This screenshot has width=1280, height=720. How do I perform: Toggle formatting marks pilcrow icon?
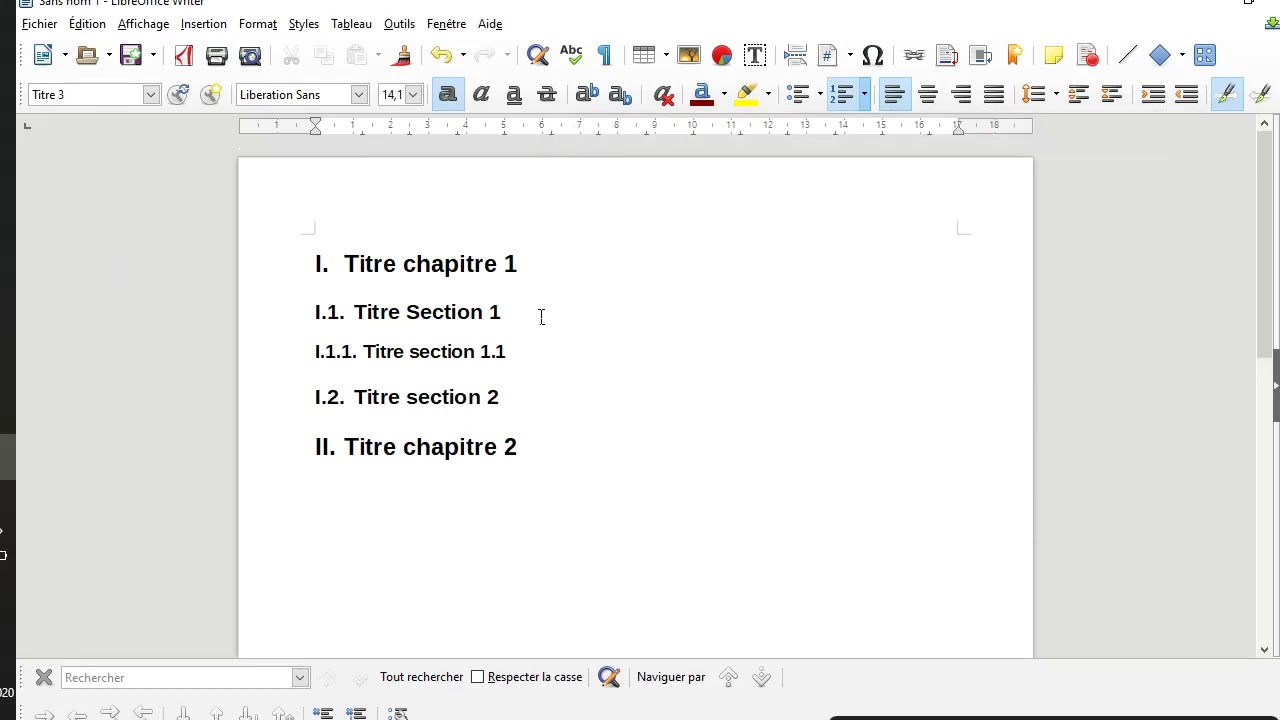pyautogui.click(x=604, y=56)
